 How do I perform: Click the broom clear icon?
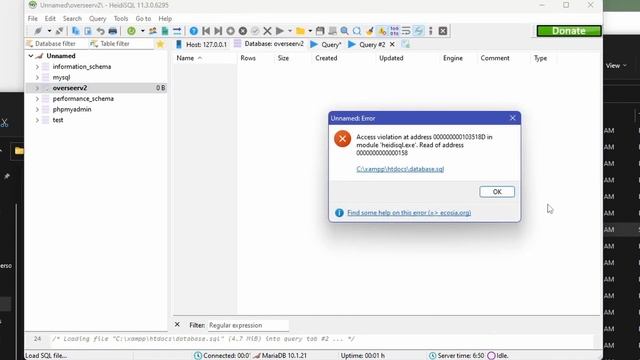pyautogui.click(x=369, y=31)
